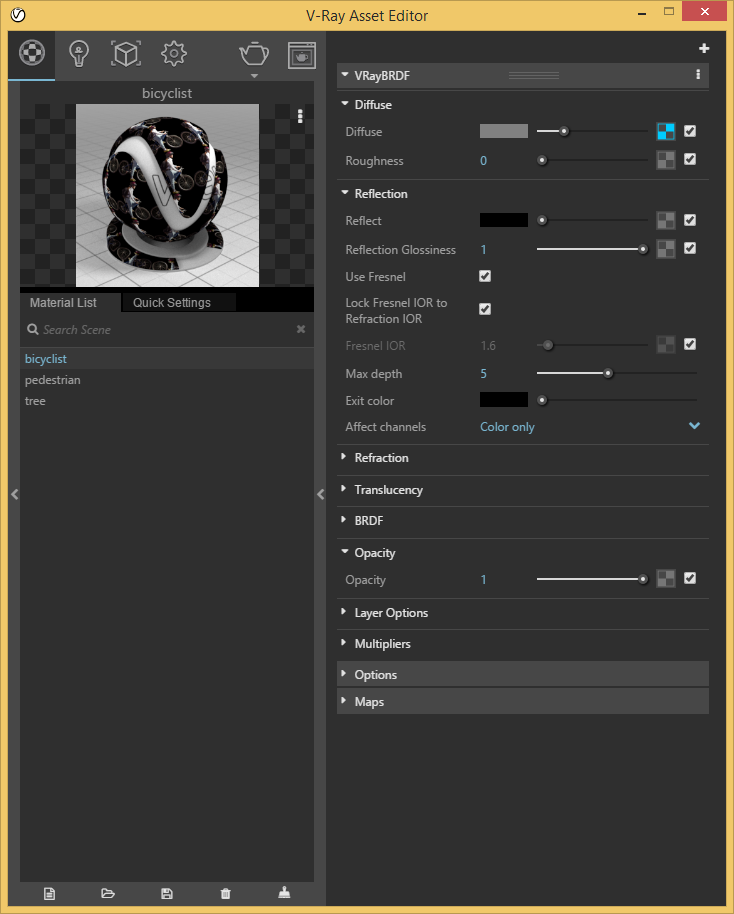Viewport: 734px width, 914px height.
Task: Open render options arrow below the teapot
Action: click(x=254, y=76)
